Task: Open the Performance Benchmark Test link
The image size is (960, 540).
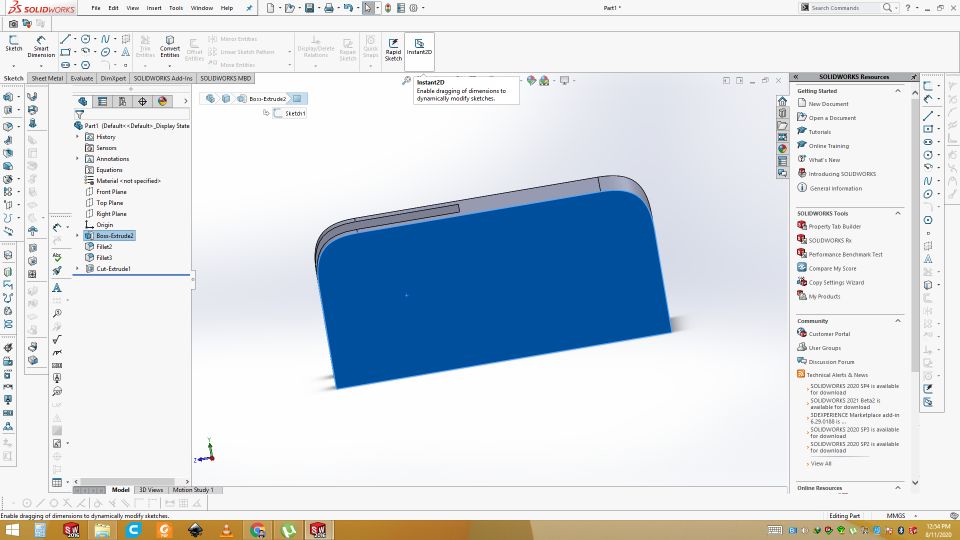Action: 846,255
